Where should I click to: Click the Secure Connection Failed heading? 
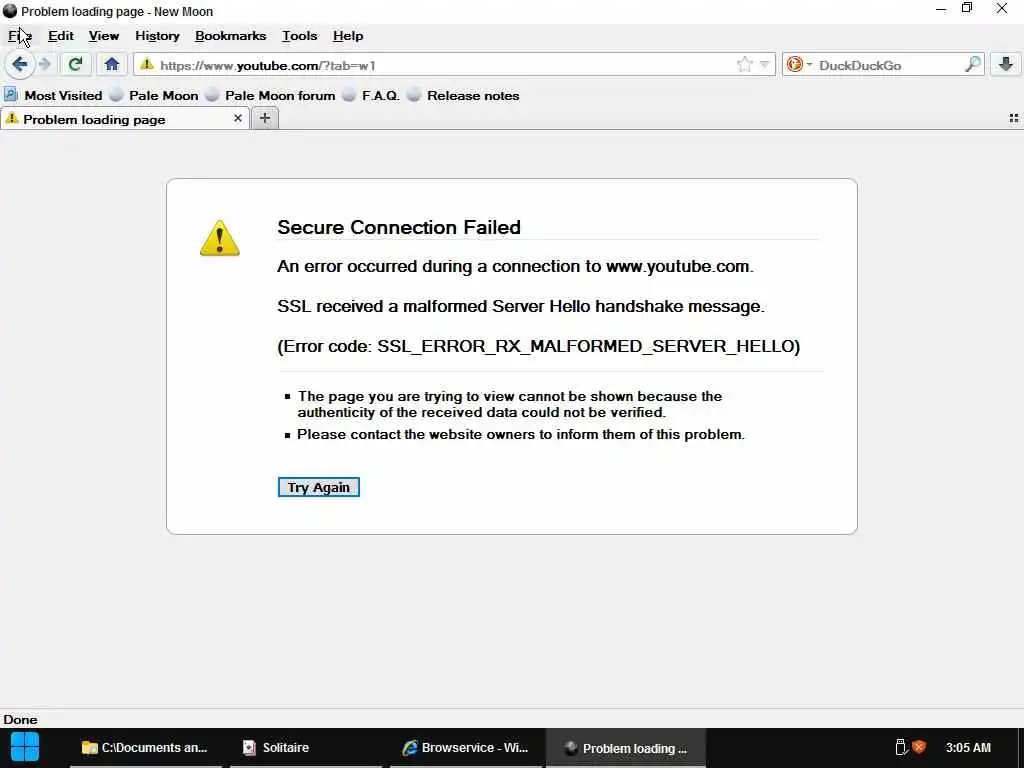[x=399, y=227]
